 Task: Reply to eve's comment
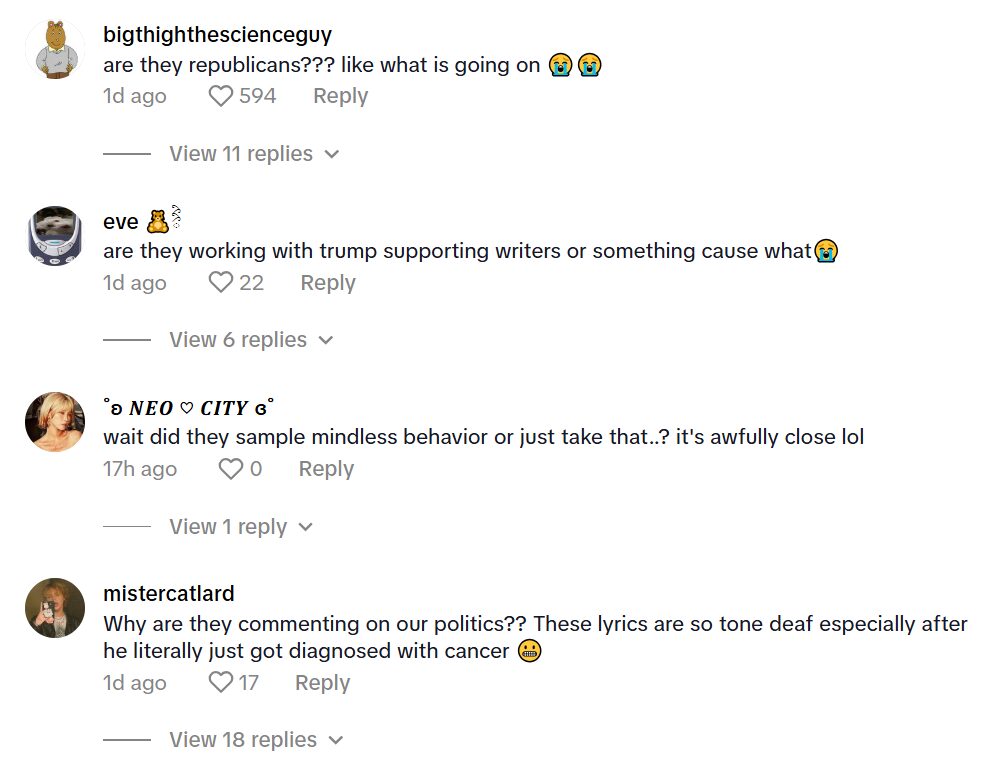(x=327, y=282)
